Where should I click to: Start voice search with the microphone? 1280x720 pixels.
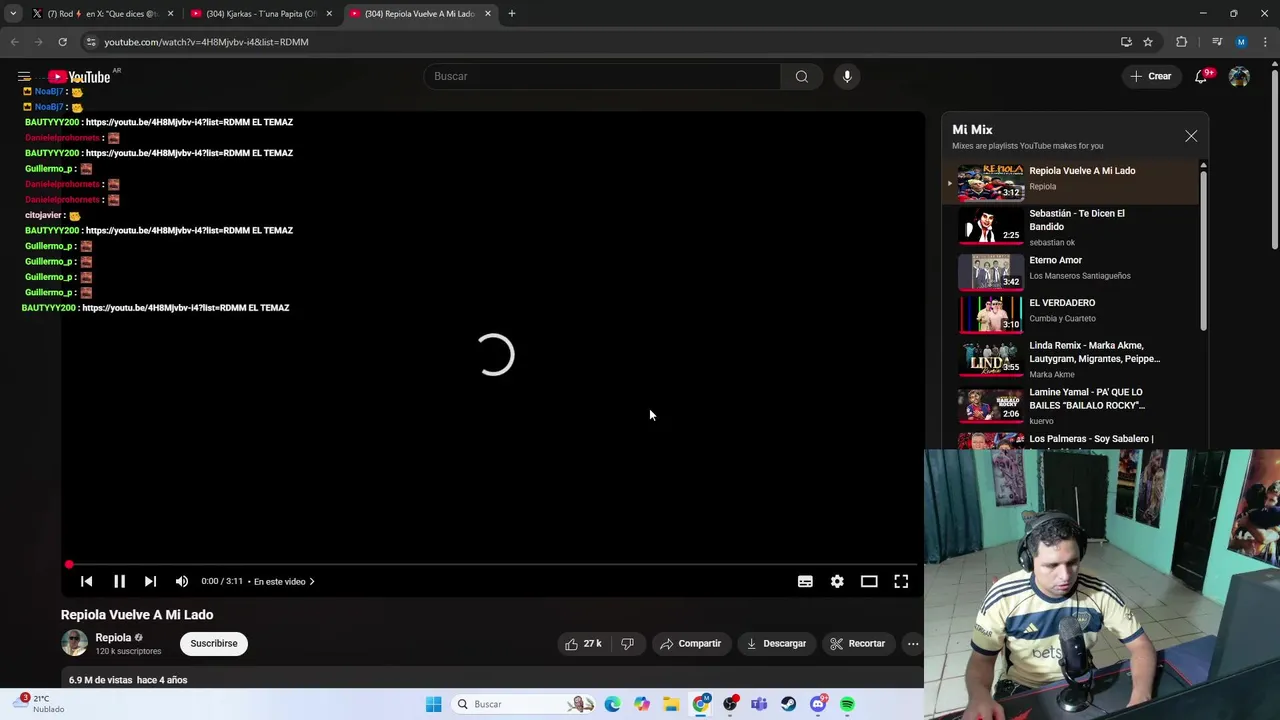click(x=847, y=76)
